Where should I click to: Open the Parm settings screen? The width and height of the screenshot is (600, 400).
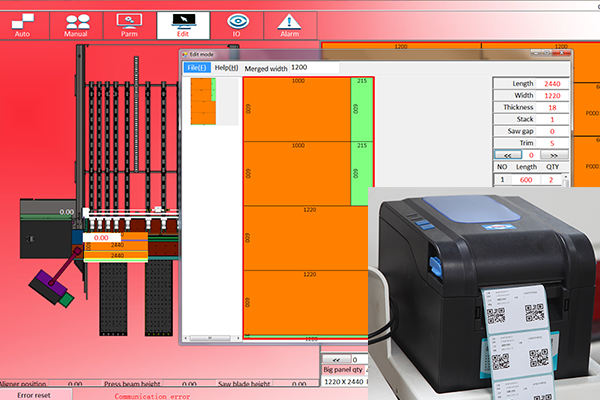(128, 21)
